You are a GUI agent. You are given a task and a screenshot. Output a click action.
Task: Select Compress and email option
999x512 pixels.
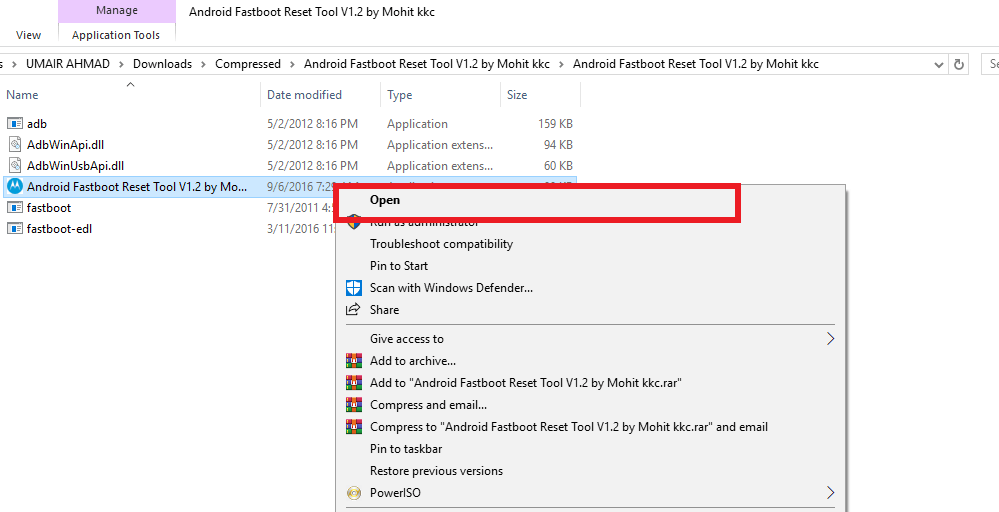428,405
